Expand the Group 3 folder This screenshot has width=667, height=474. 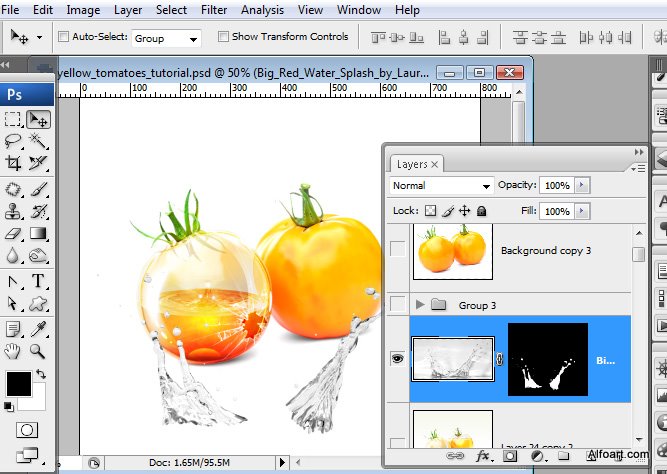point(420,304)
